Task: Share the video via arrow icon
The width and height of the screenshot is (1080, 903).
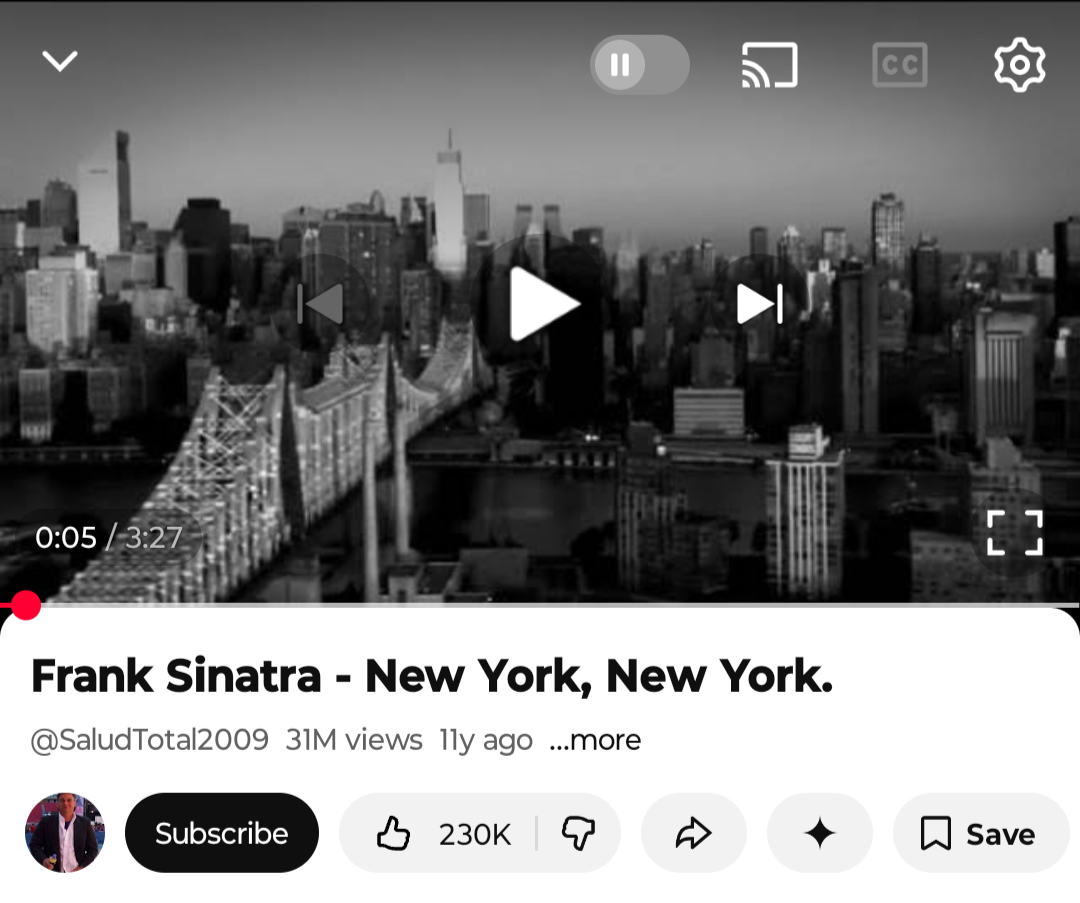Action: coord(694,833)
